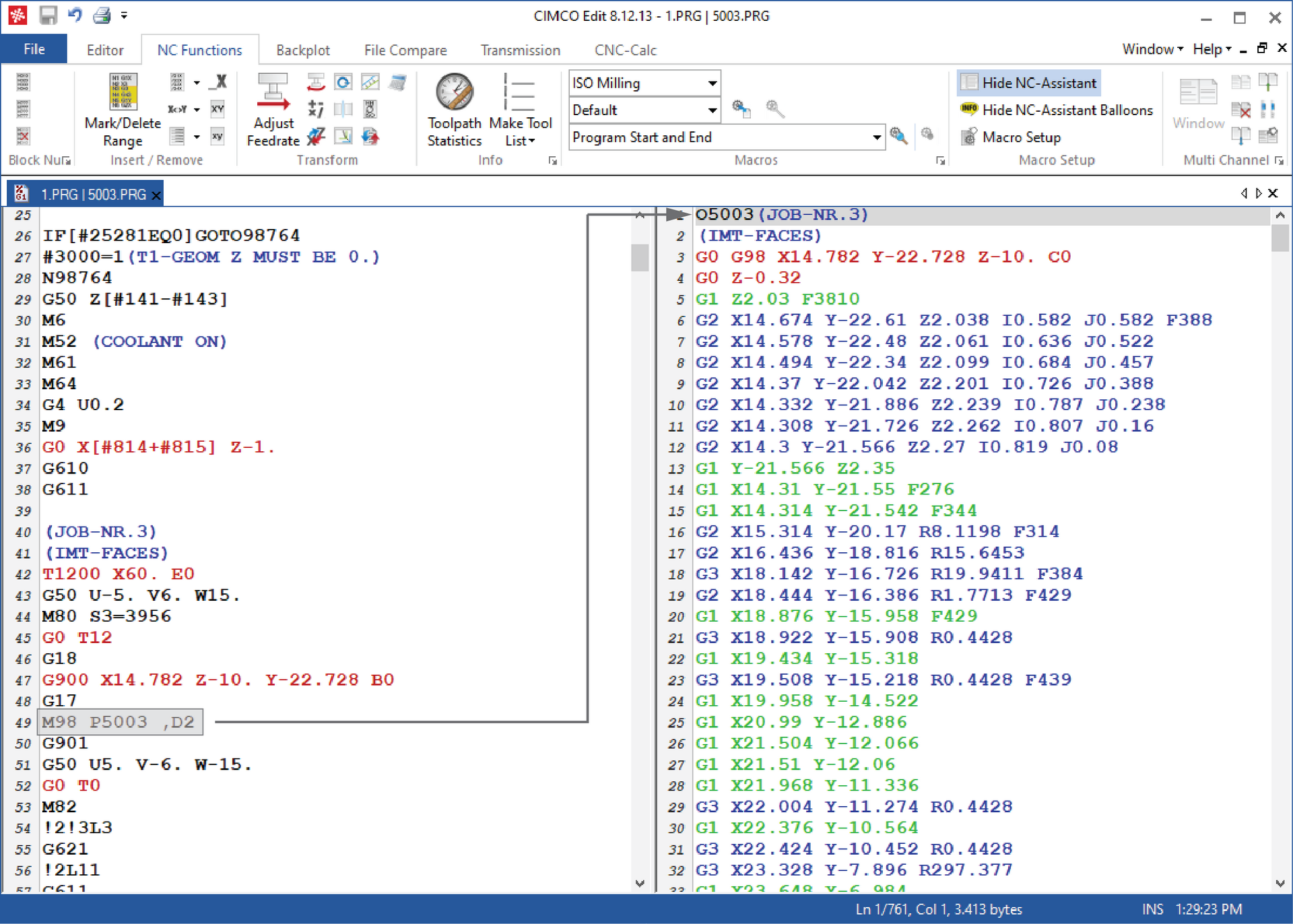Expand the Info group dialog launcher
The image size is (1293, 924).
[x=552, y=160]
